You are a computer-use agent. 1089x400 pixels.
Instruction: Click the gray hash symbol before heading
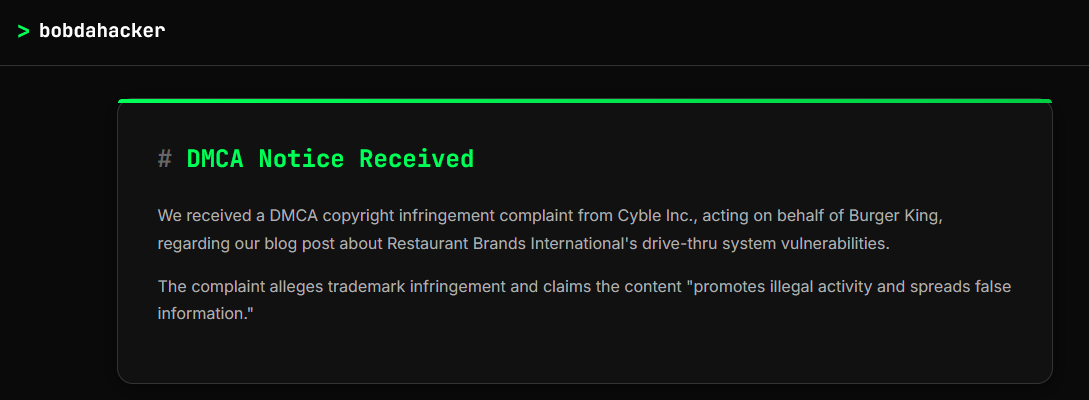(x=165, y=159)
